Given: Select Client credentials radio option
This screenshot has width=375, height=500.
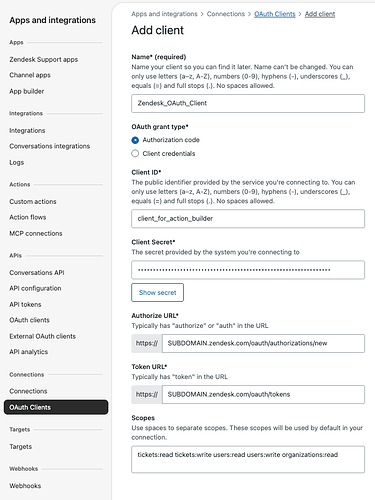Looking at the screenshot, I should [x=135, y=154].
